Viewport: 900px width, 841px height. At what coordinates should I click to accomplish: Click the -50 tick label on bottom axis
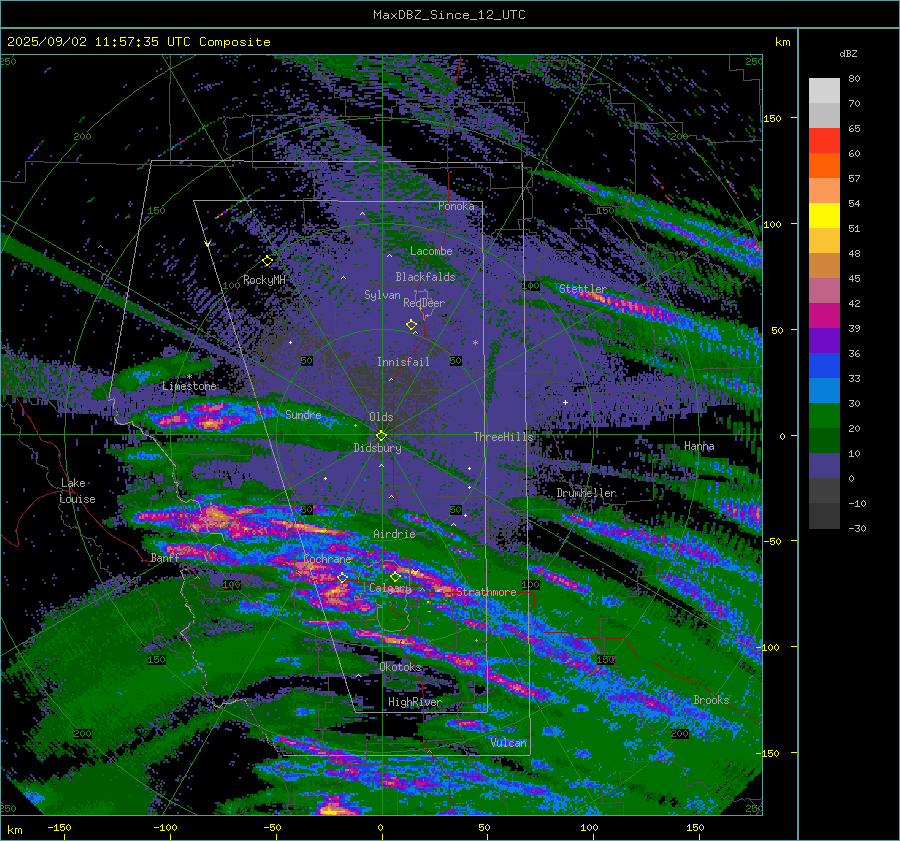pyautogui.click(x=272, y=828)
